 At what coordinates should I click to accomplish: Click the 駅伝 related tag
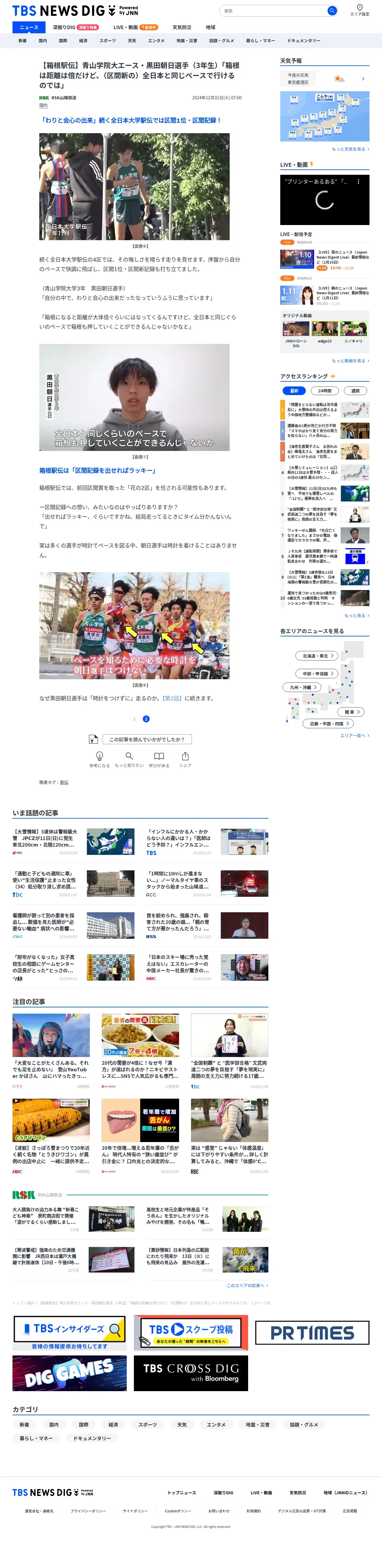pos(64,782)
